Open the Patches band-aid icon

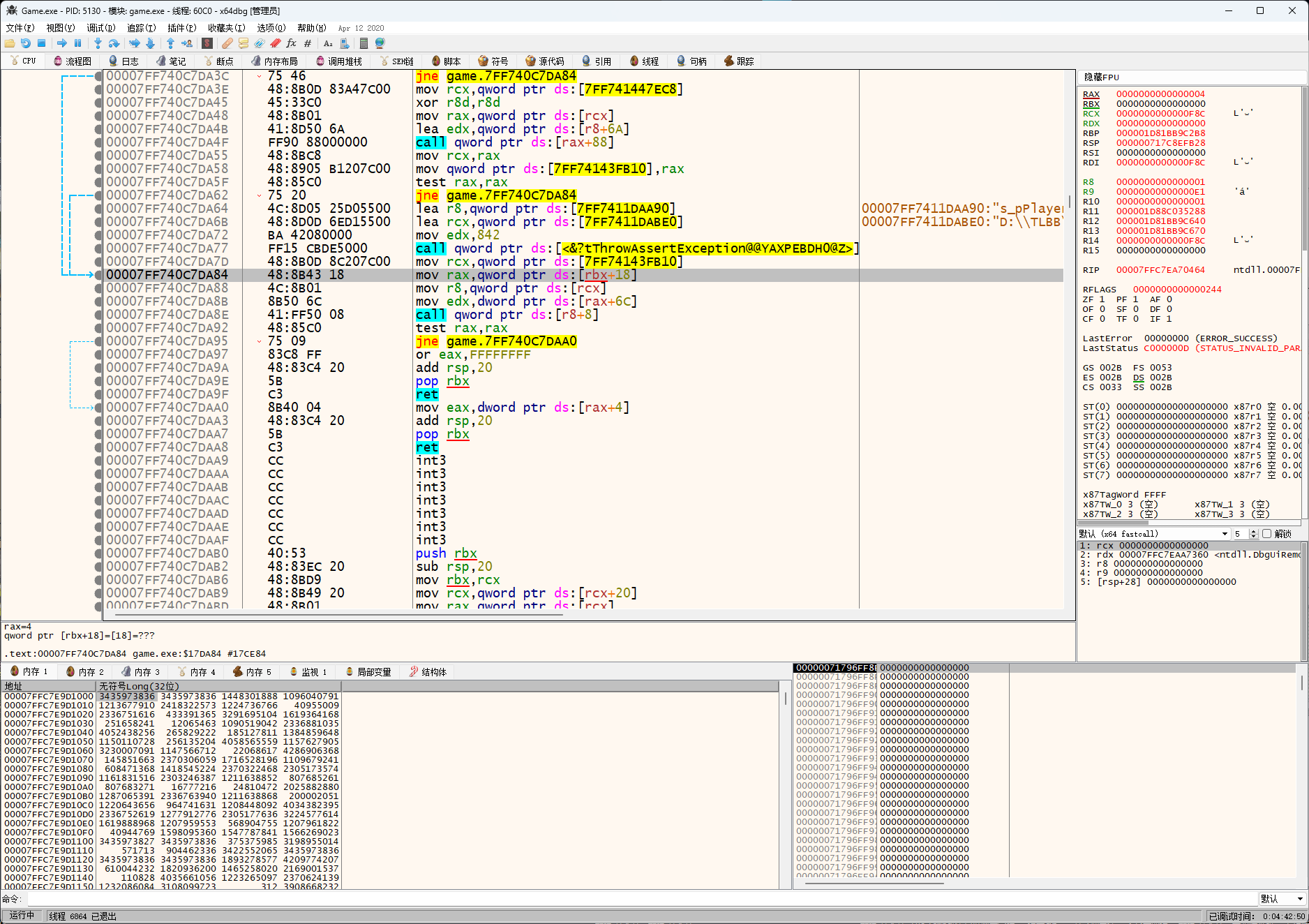(227, 43)
